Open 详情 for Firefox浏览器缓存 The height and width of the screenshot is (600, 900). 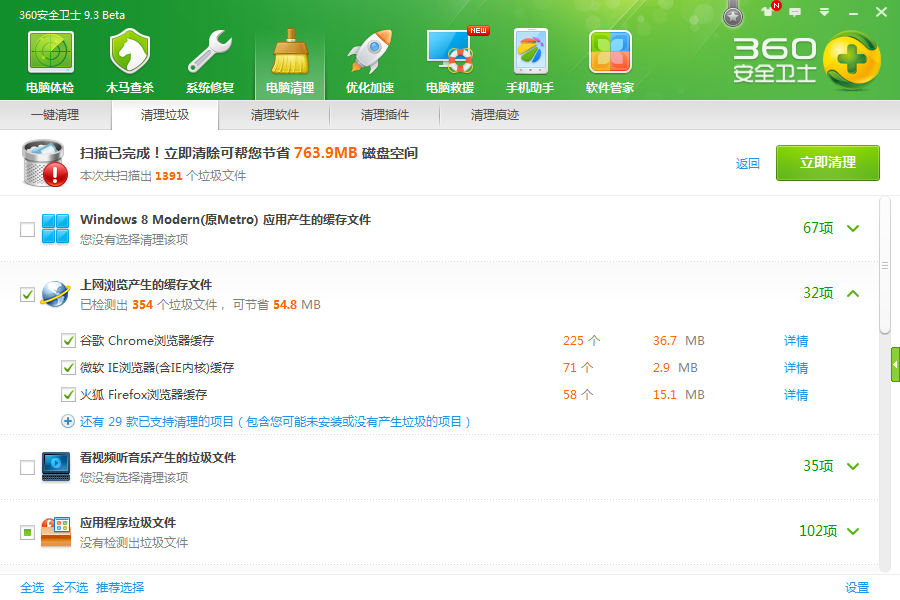point(796,395)
